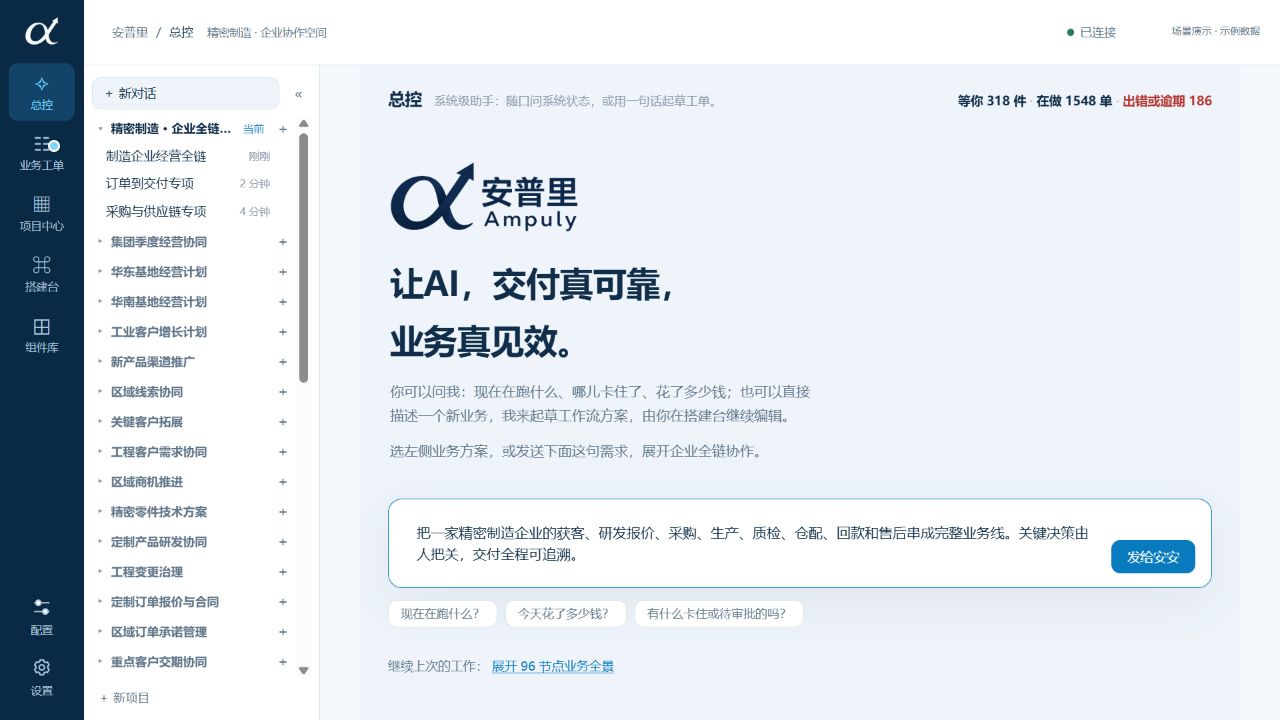
Task: Click the plus next to 工程变更治理
Action: [x=283, y=572]
